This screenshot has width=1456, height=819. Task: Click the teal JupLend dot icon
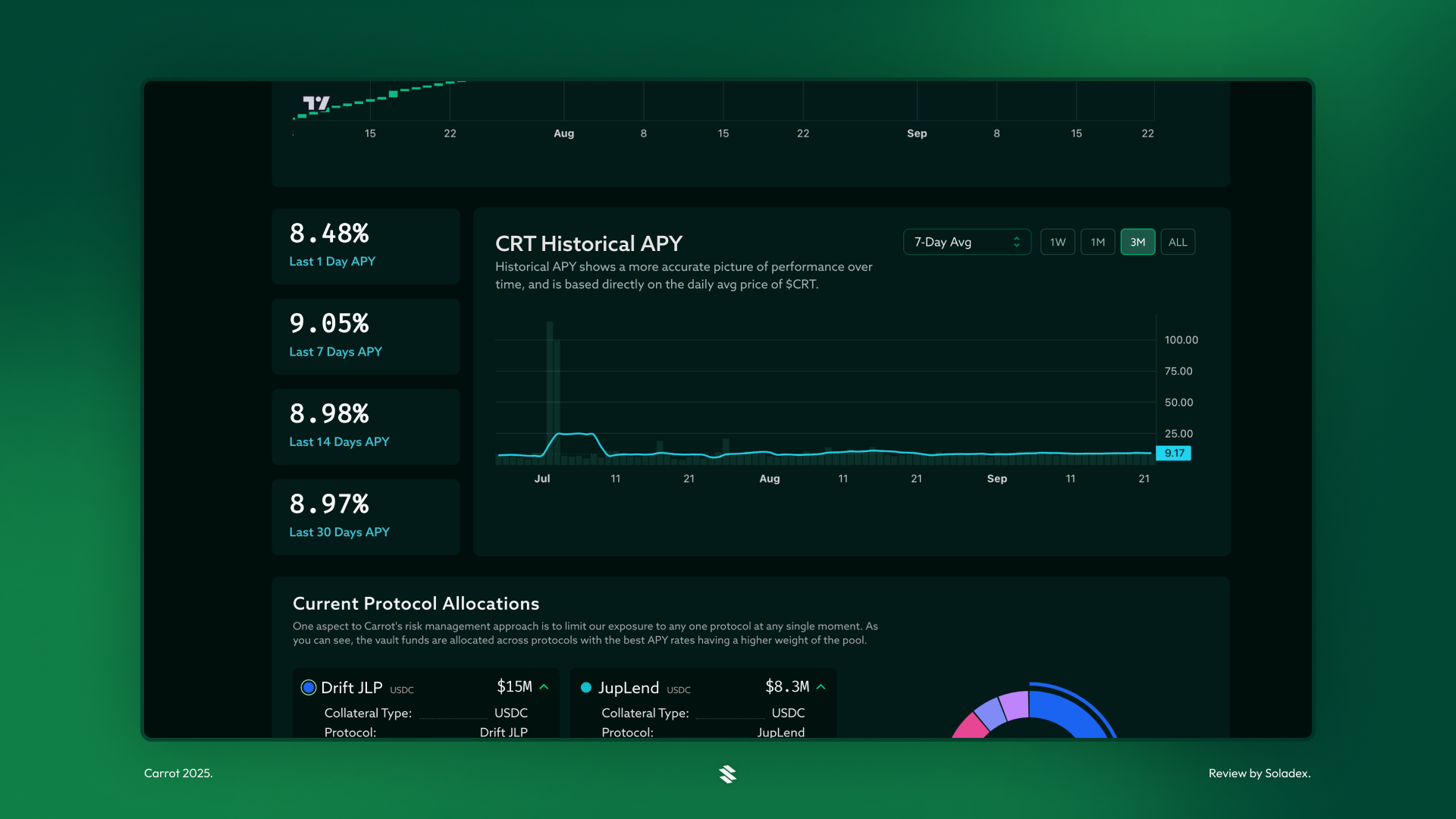point(585,688)
